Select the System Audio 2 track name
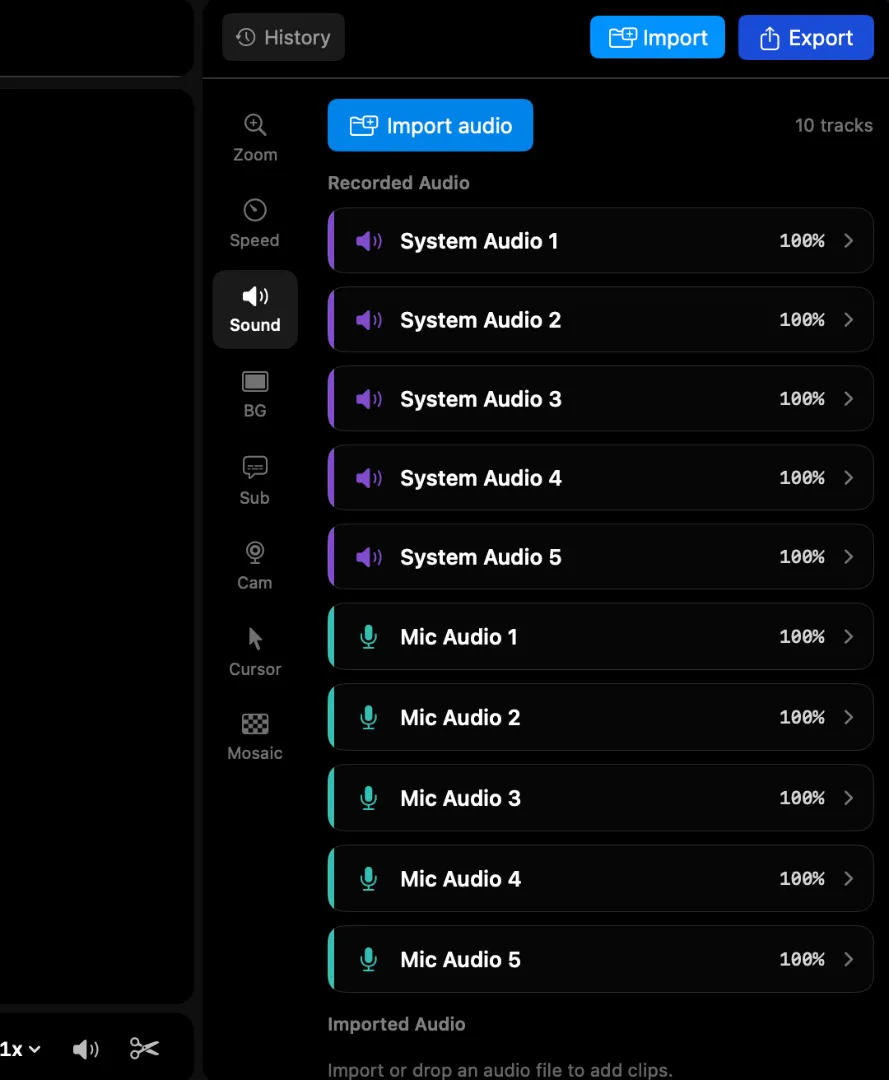Screen dimensions: 889x1080 coord(481,320)
